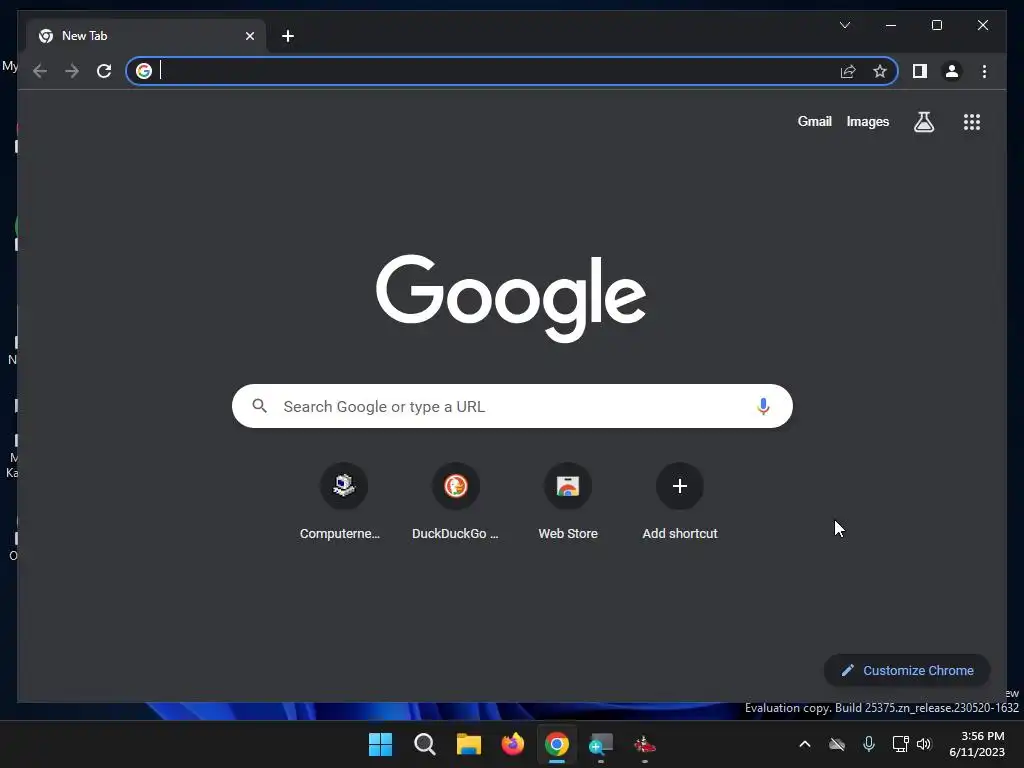Select the New Tab tab

coord(146,36)
